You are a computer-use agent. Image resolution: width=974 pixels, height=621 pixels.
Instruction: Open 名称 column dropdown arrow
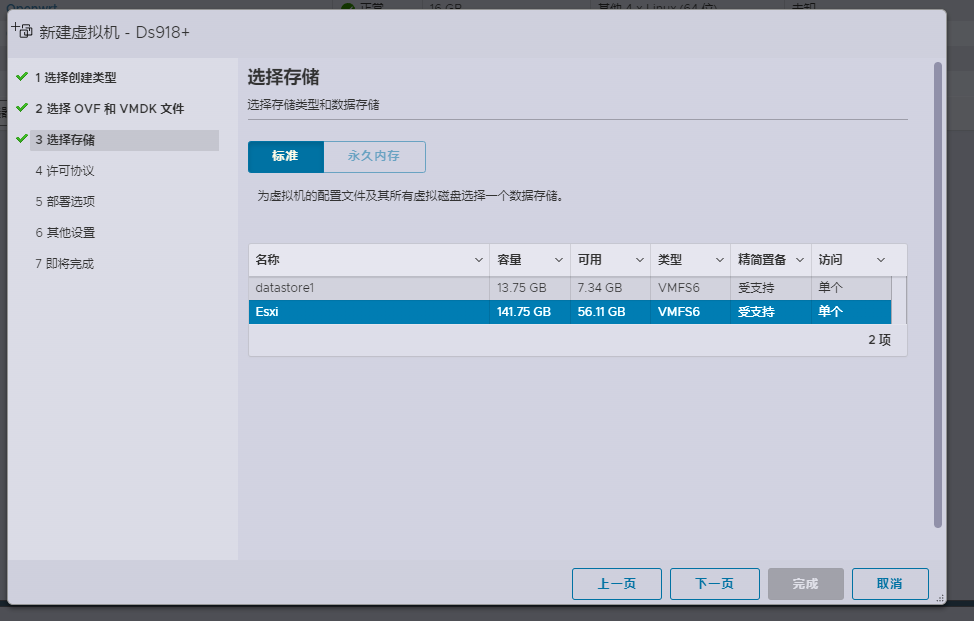point(477,260)
